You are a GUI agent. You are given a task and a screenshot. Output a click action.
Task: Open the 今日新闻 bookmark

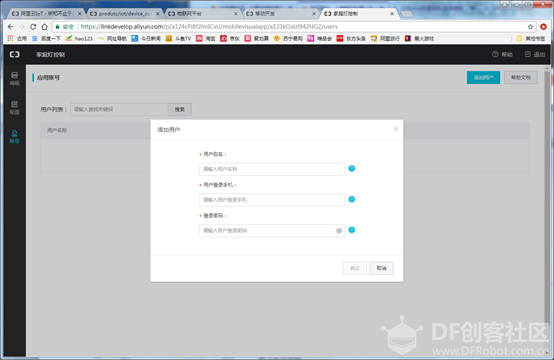coord(146,39)
